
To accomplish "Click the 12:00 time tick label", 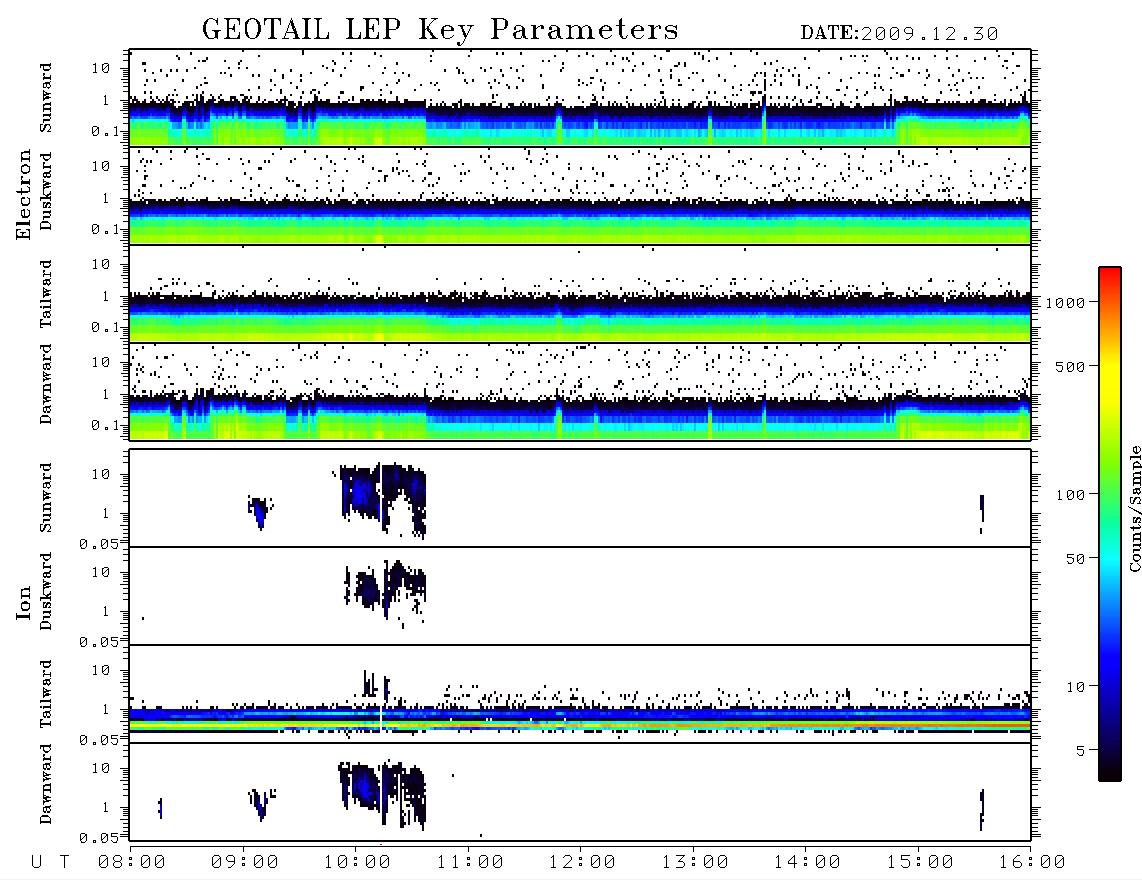I will pos(582,863).
